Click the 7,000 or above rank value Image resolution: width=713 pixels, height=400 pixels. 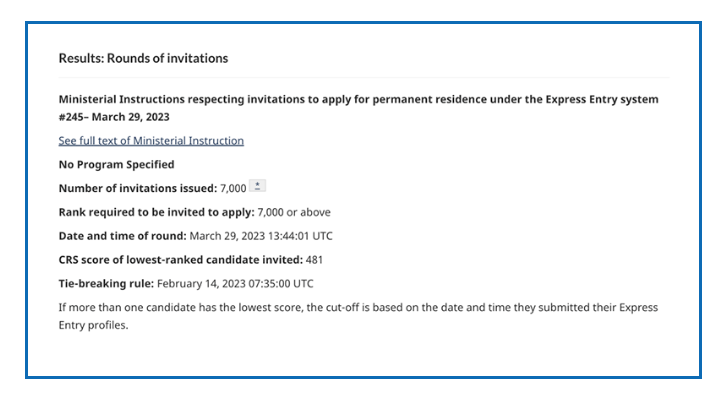(x=294, y=212)
